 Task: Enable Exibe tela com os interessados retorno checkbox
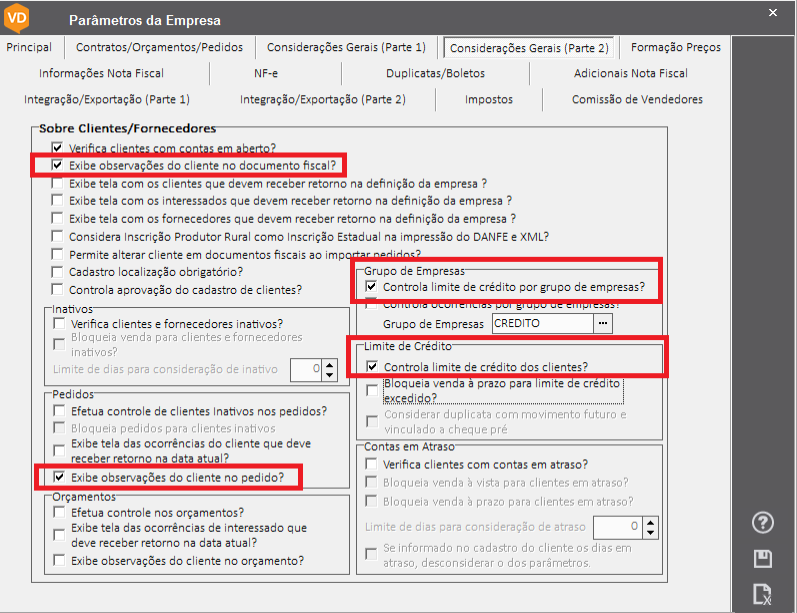57,200
